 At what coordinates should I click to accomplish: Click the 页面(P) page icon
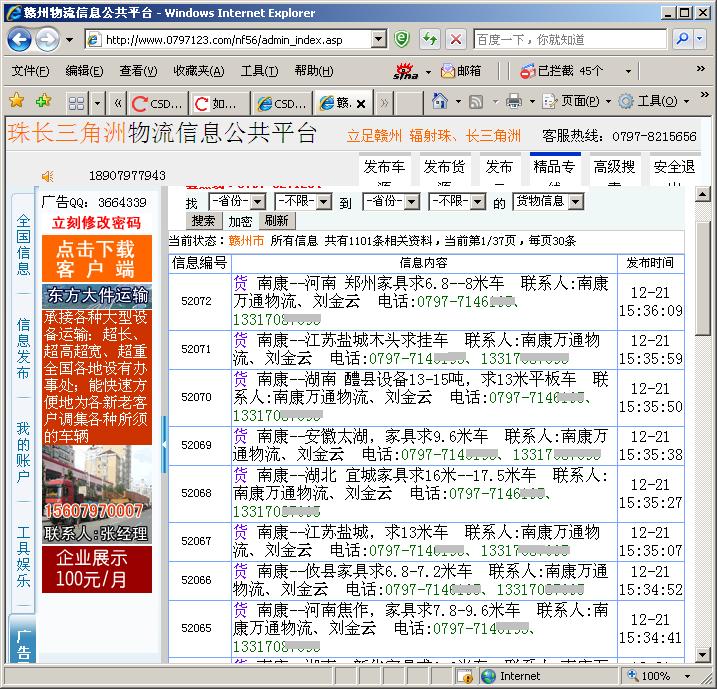click(x=549, y=101)
